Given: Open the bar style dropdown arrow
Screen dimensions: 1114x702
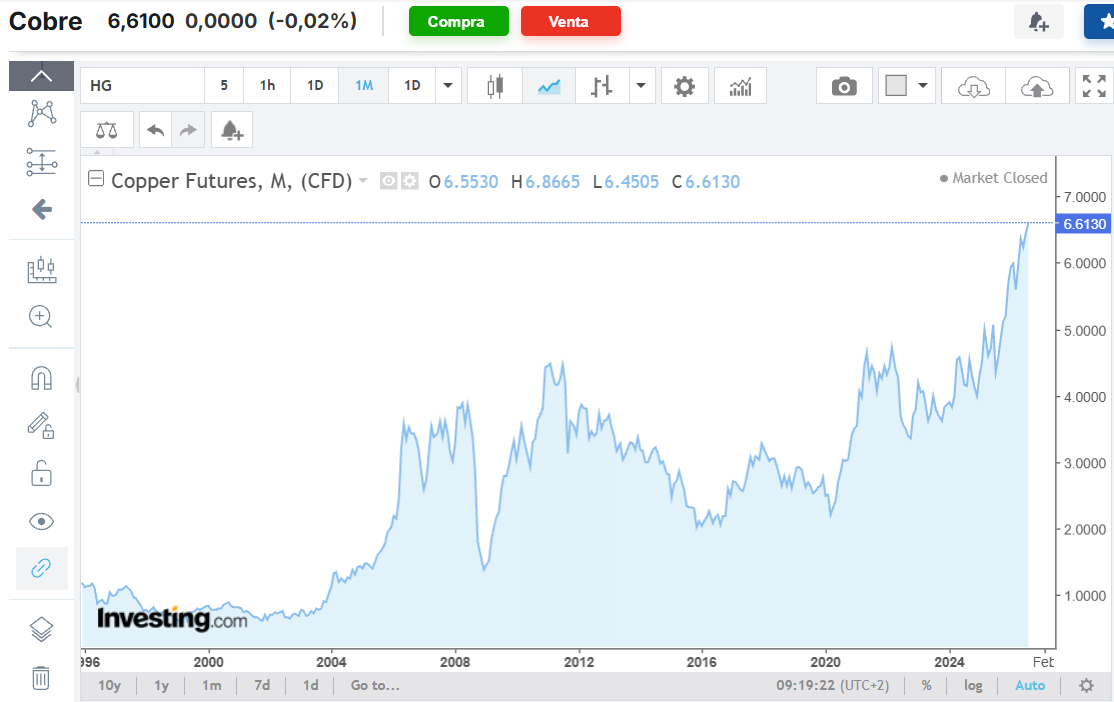Looking at the screenshot, I should (641, 86).
